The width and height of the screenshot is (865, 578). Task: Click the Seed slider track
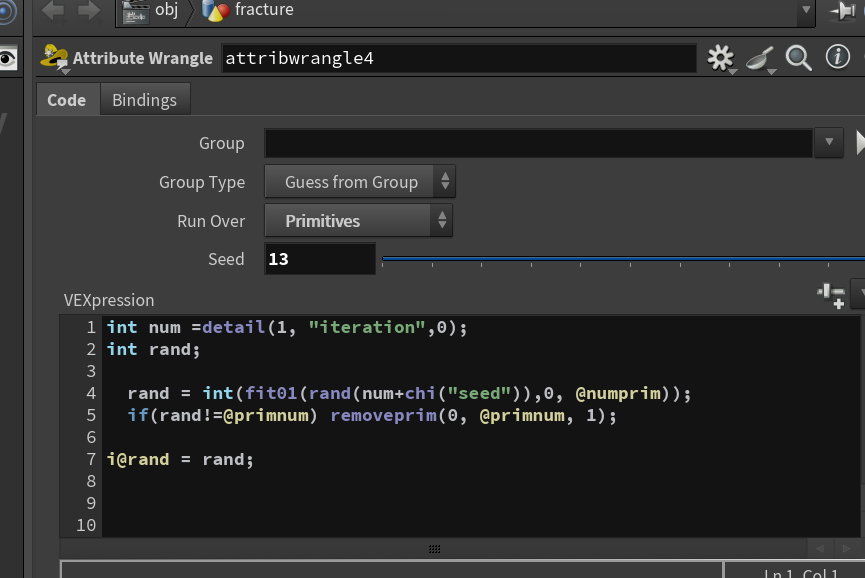pos(623,258)
